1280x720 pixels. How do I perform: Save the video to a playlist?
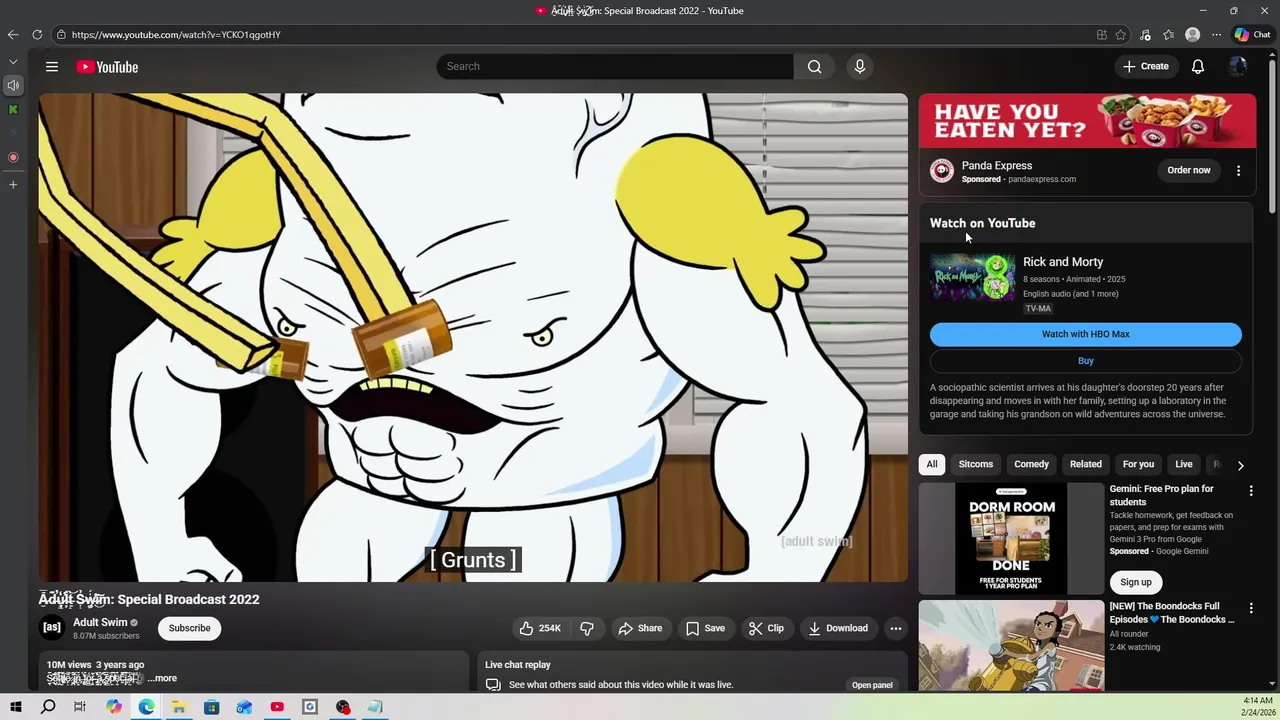(x=705, y=628)
